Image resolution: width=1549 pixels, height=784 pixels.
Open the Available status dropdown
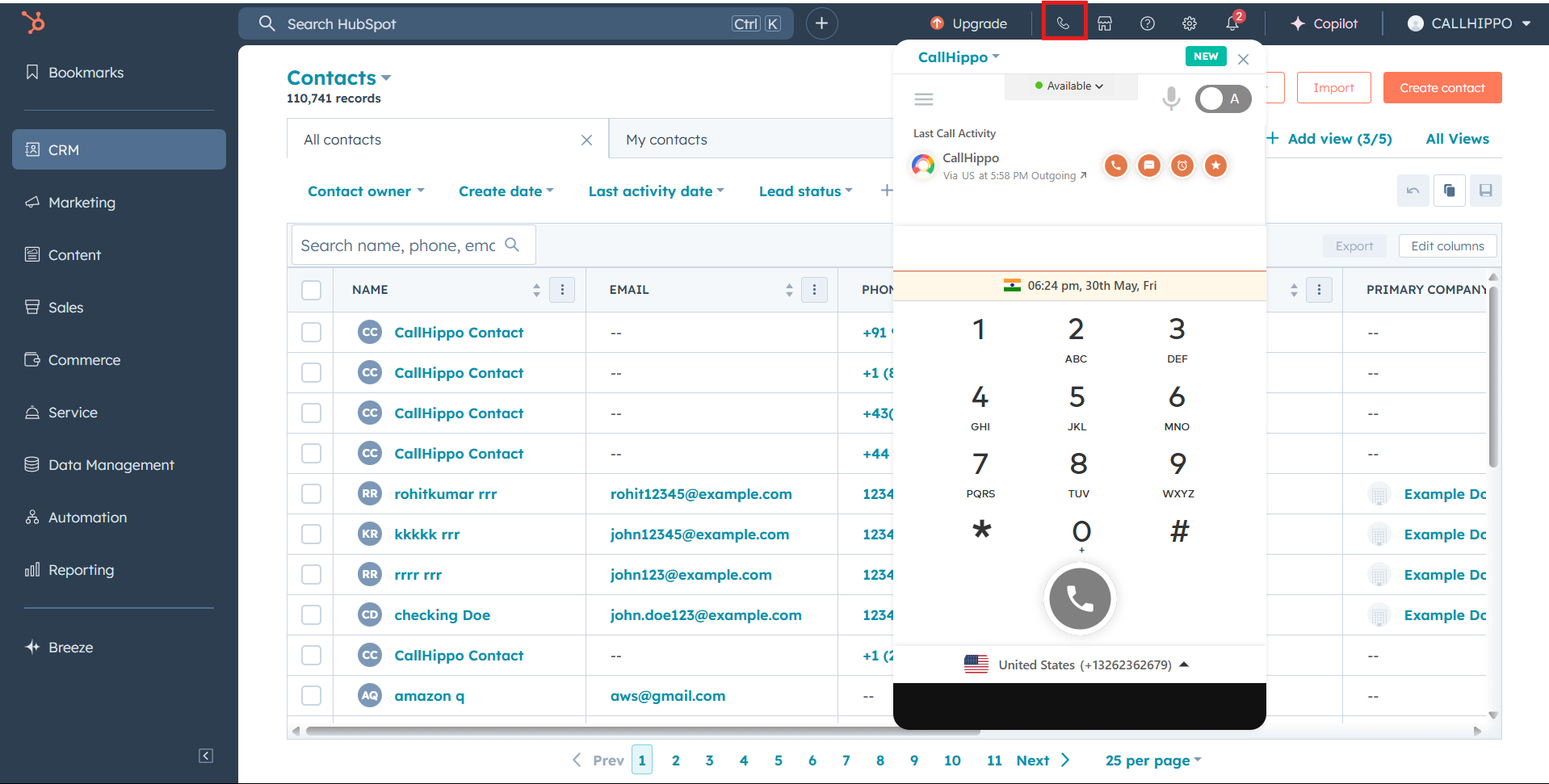pos(1070,86)
